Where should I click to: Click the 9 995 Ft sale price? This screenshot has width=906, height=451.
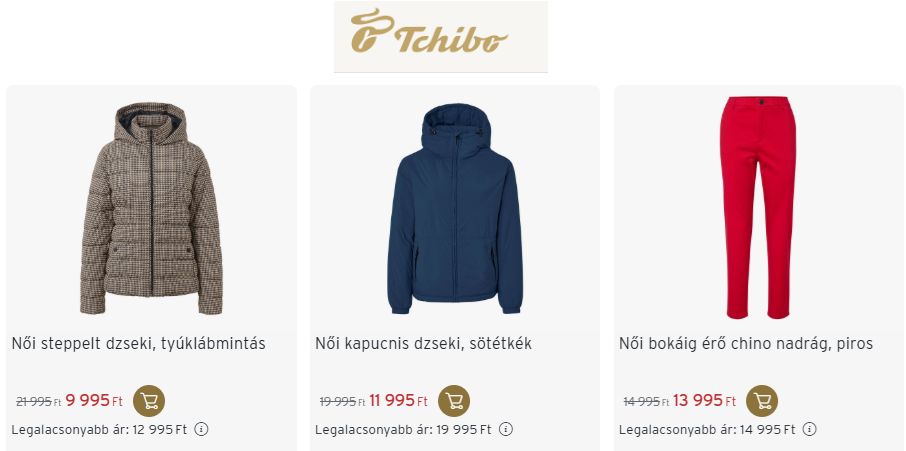[94, 400]
